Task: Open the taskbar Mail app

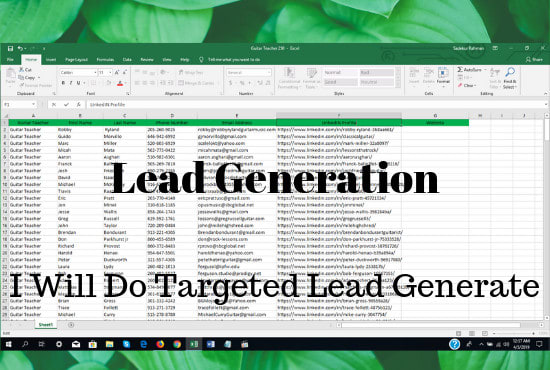Action: coord(76,344)
